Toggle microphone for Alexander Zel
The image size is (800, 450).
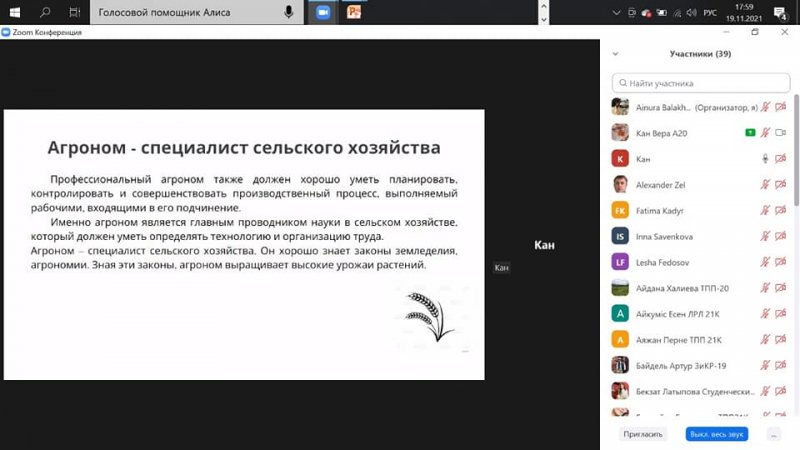tap(765, 185)
